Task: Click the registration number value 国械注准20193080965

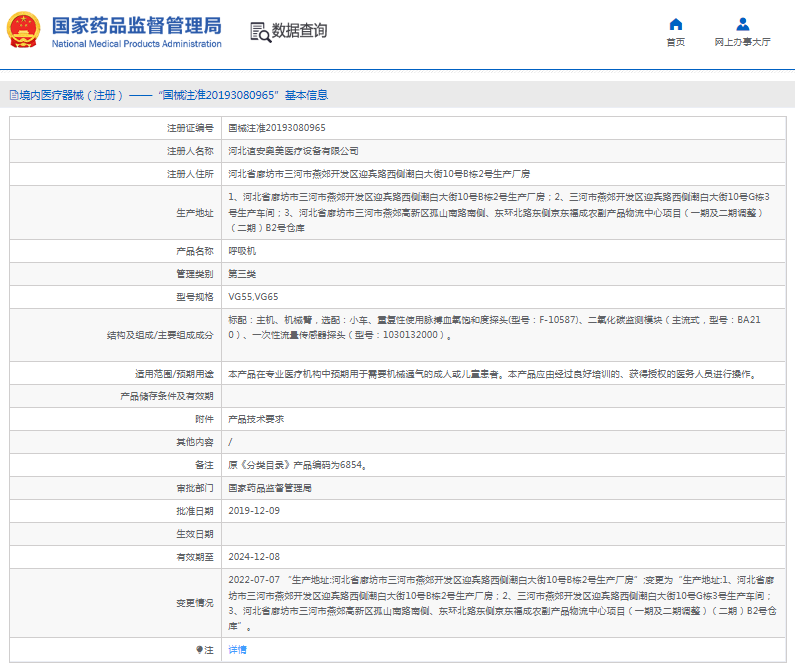Action: (276, 128)
